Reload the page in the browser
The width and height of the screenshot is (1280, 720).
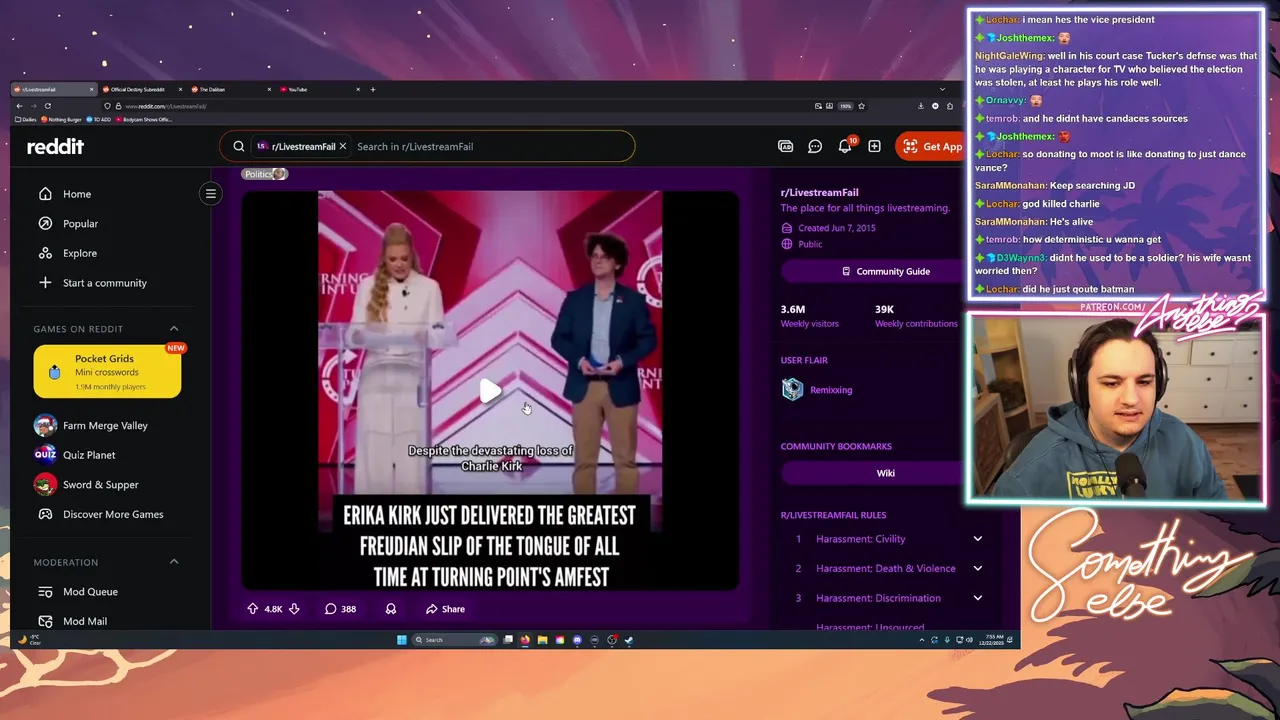pyautogui.click(x=48, y=106)
